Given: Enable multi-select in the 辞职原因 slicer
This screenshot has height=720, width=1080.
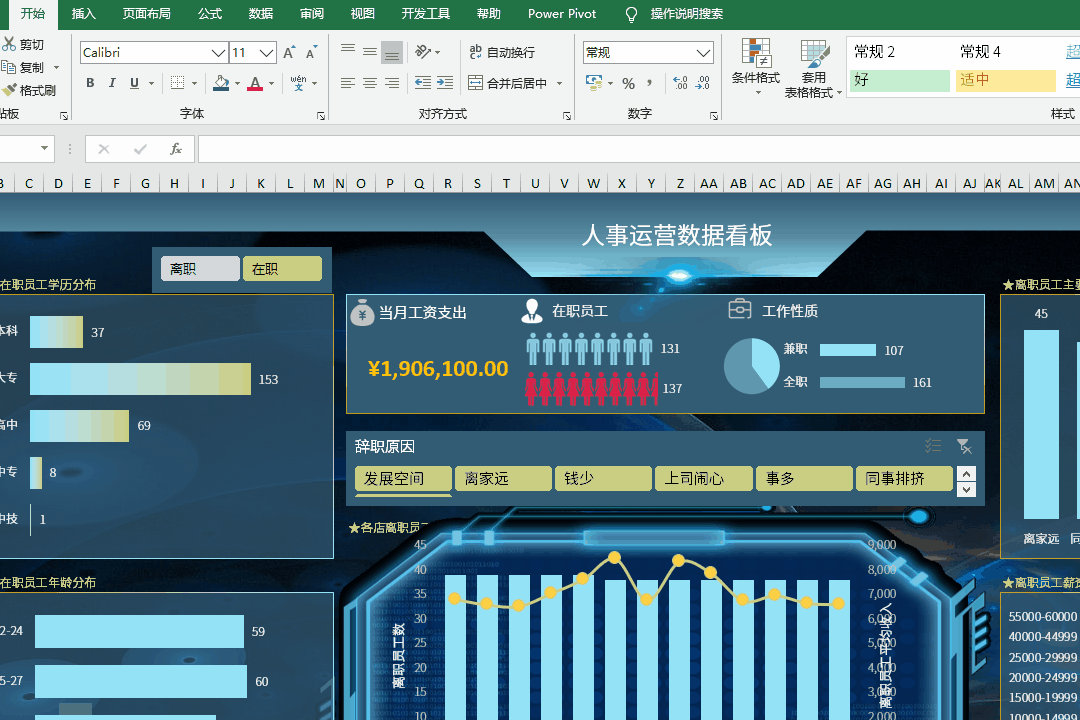Looking at the screenshot, I should tap(933, 446).
